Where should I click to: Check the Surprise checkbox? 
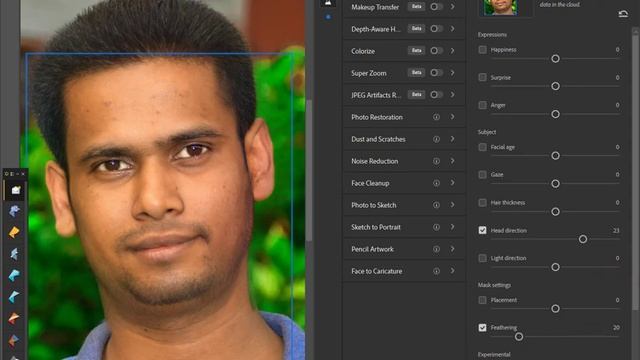(x=482, y=78)
